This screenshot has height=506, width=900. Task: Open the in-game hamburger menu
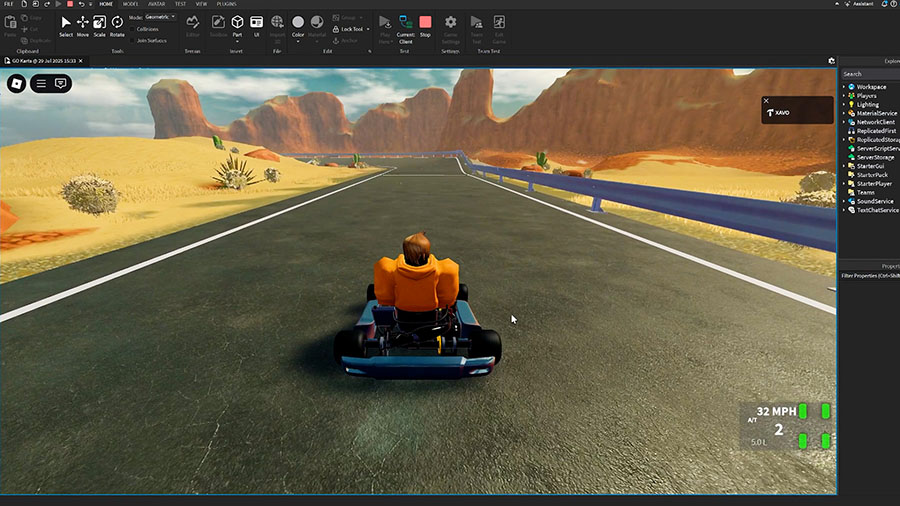[x=41, y=84]
